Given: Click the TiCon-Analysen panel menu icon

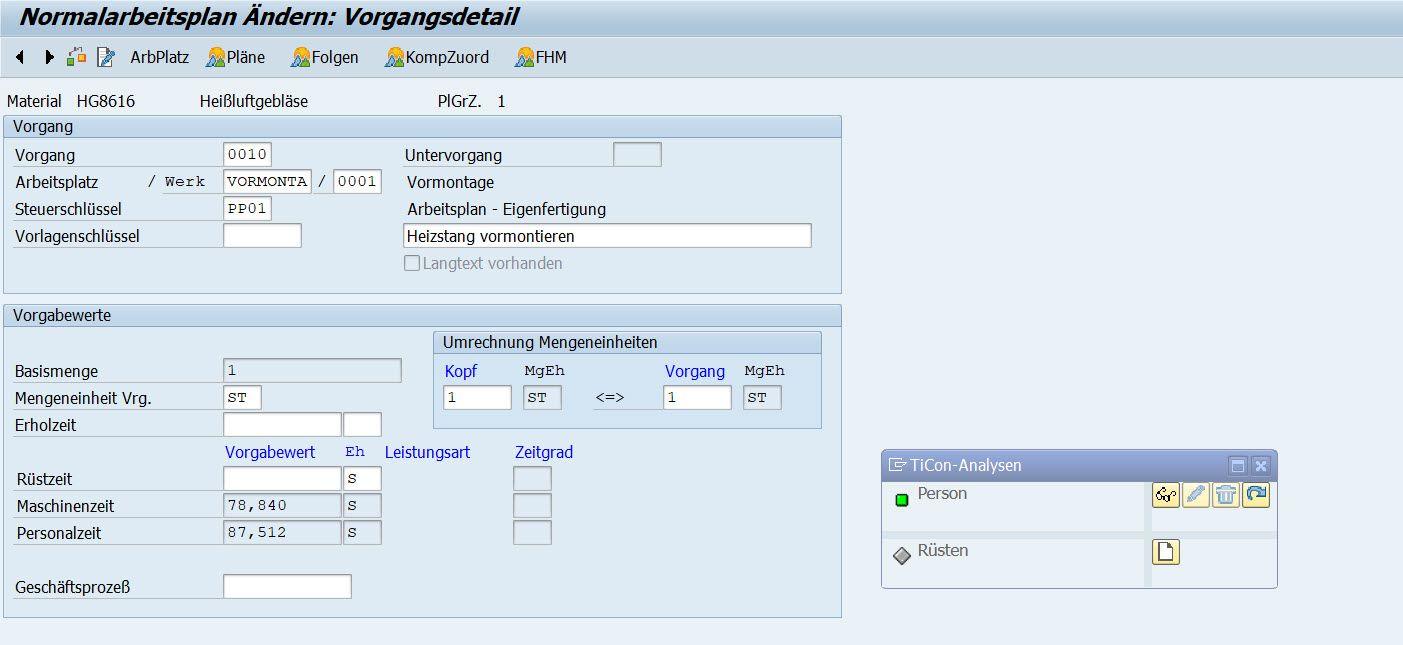Looking at the screenshot, I should [x=897, y=466].
